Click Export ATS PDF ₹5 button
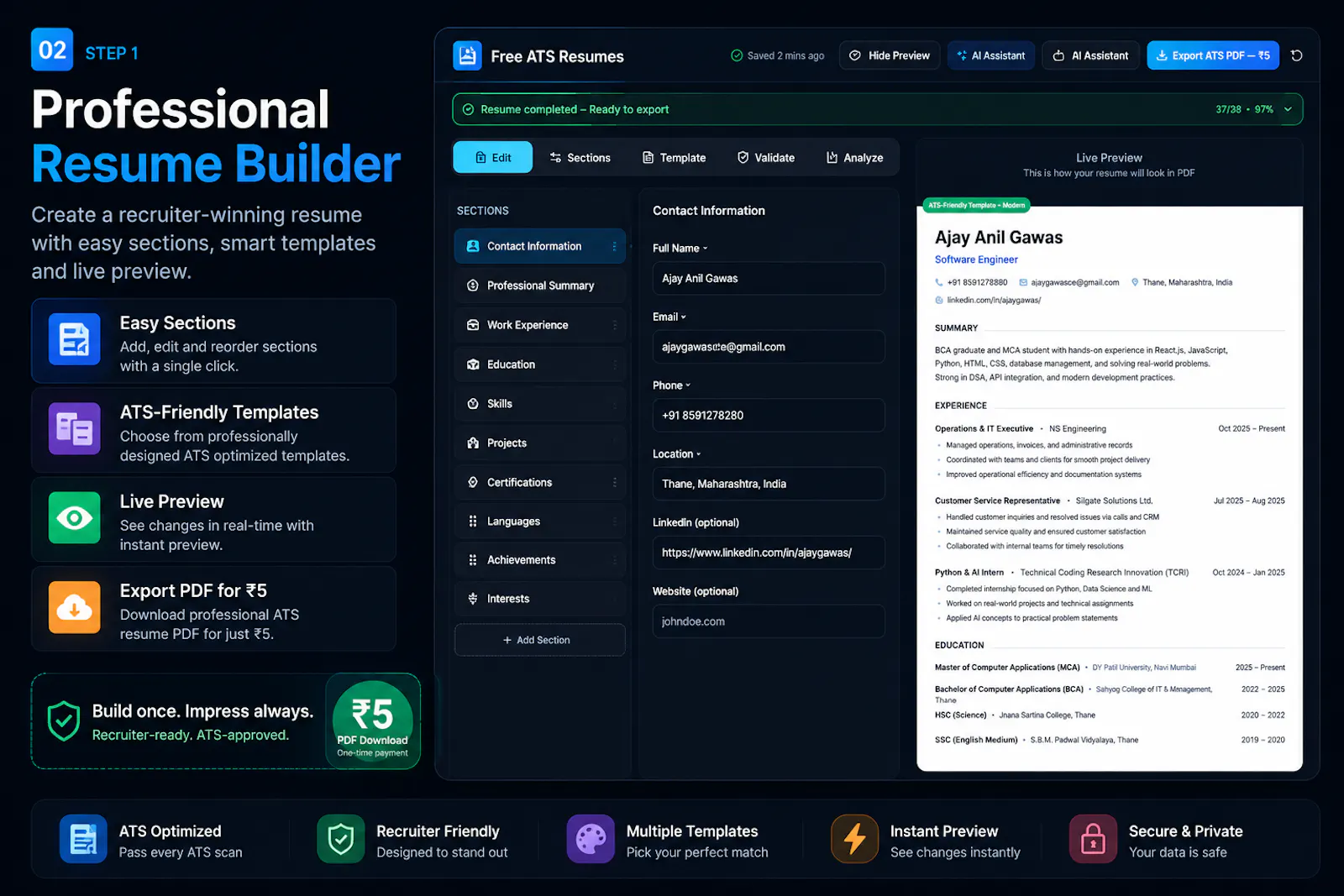This screenshot has height=896, width=1344. click(x=1213, y=55)
